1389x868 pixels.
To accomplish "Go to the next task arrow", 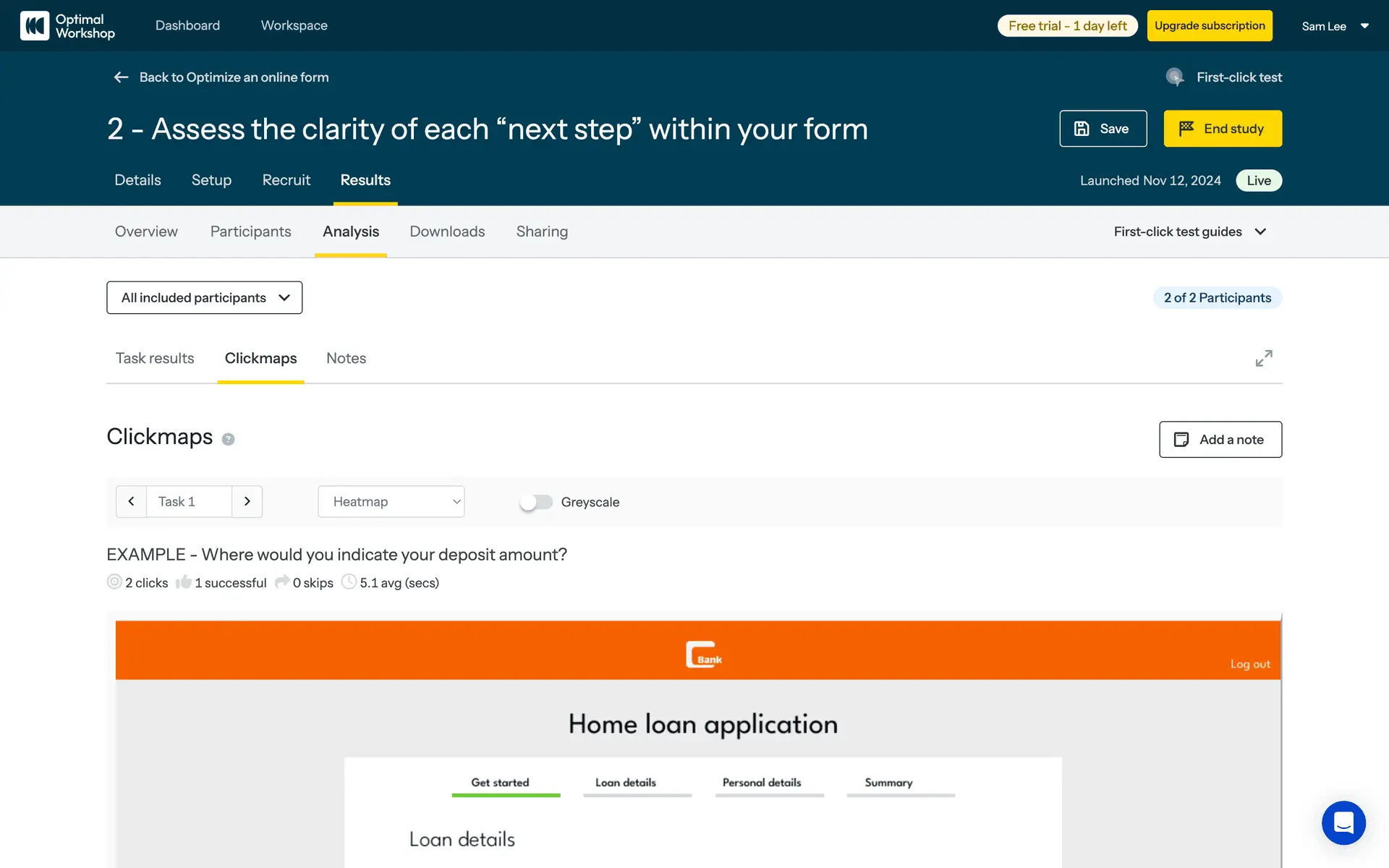I will click(247, 501).
